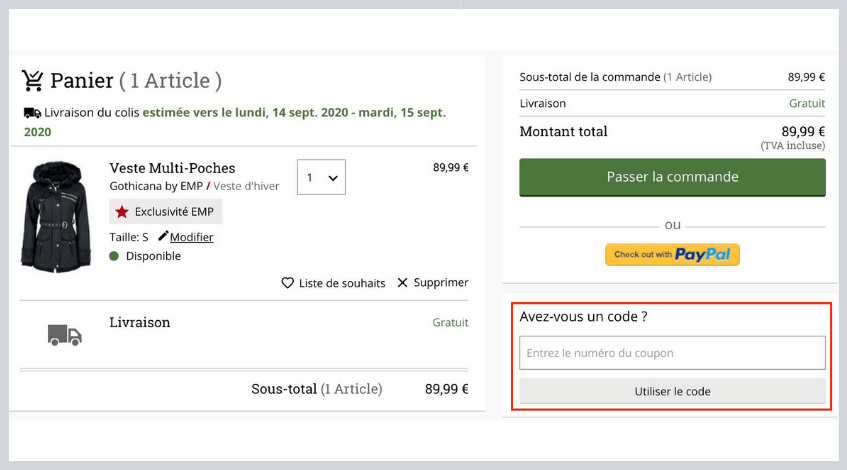
Task: Click Sous-total de la commande label
Action: 590,77
